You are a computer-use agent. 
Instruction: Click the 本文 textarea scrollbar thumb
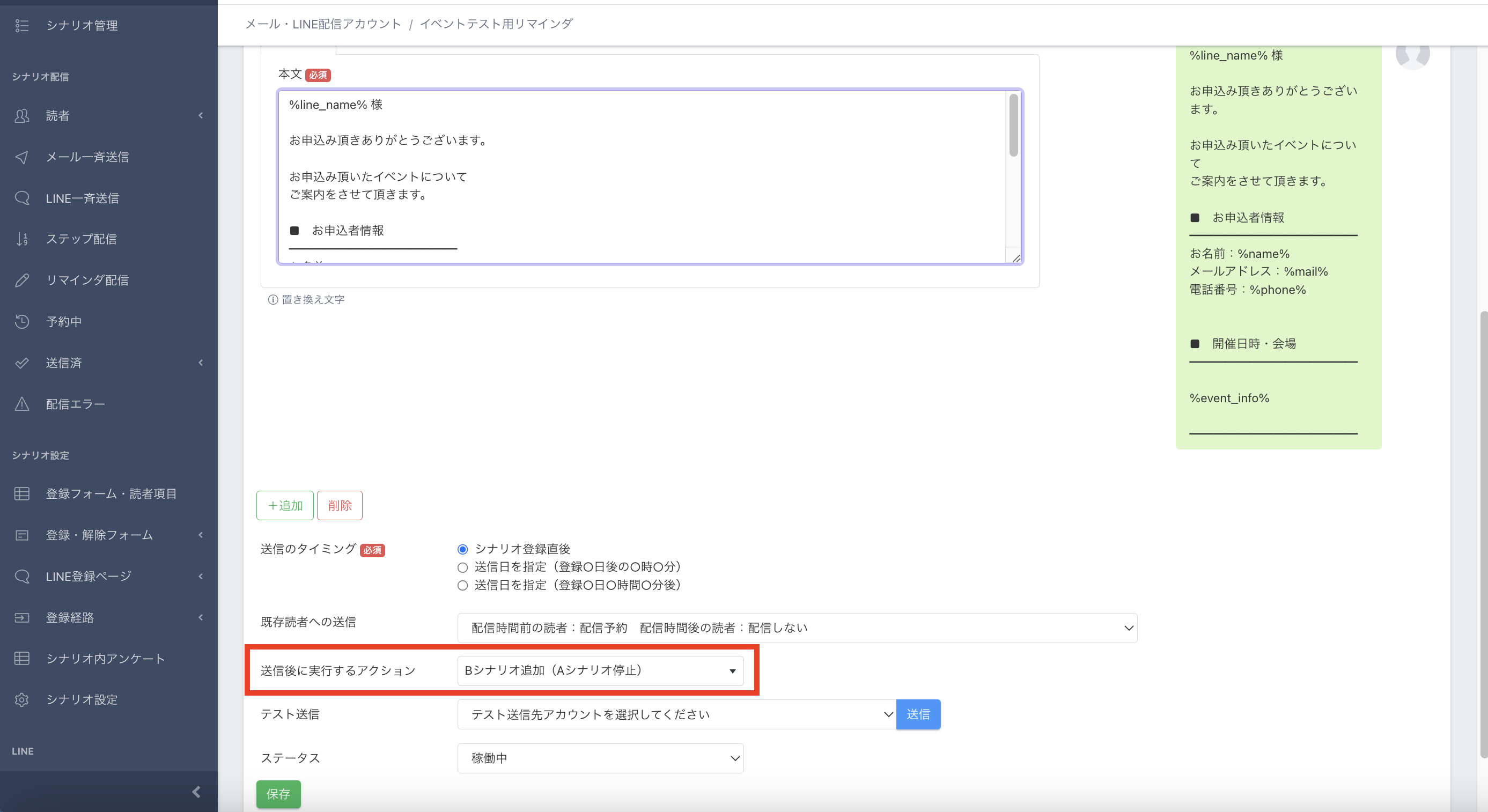tap(1013, 126)
